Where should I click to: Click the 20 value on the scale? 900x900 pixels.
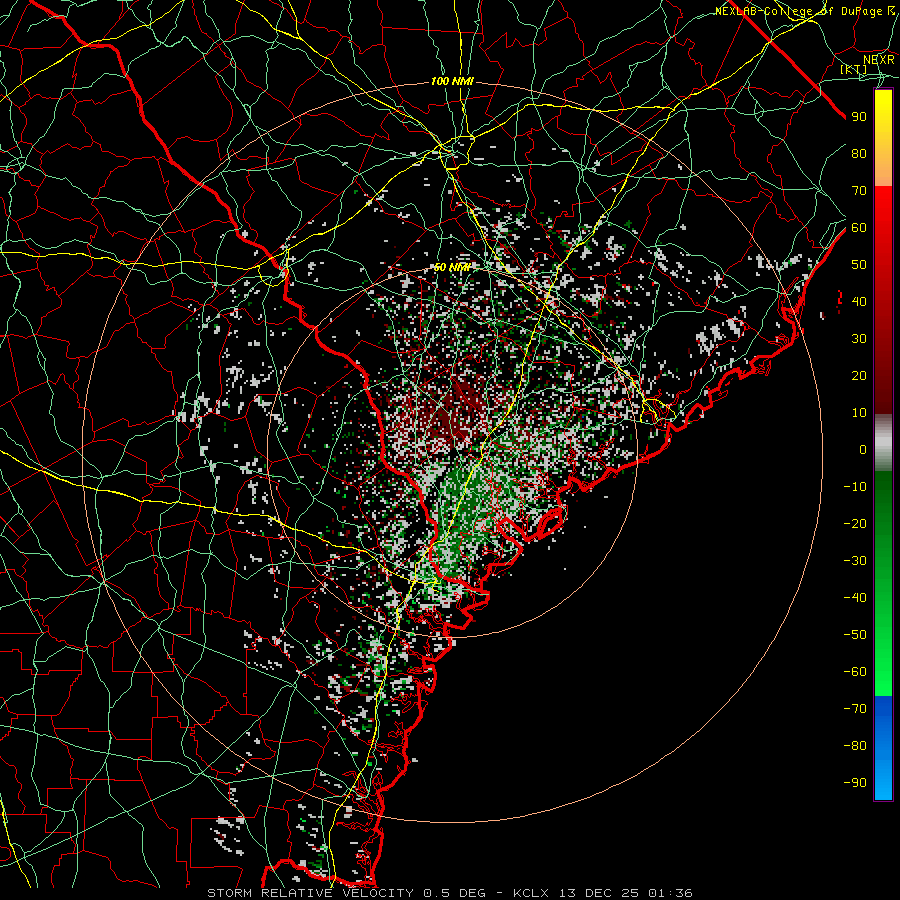pos(859,376)
